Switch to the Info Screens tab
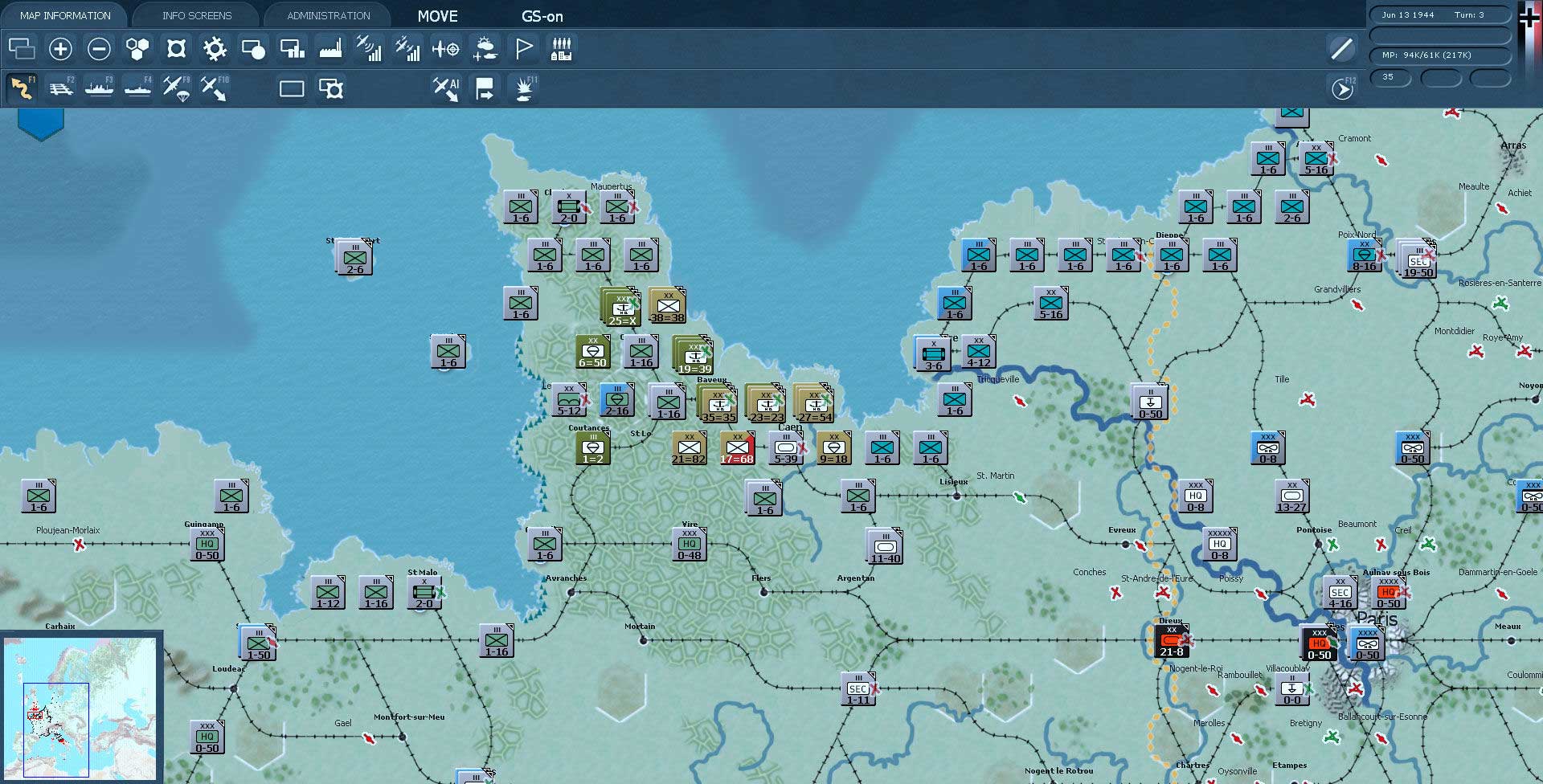This screenshot has height=784, width=1543. [197, 15]
